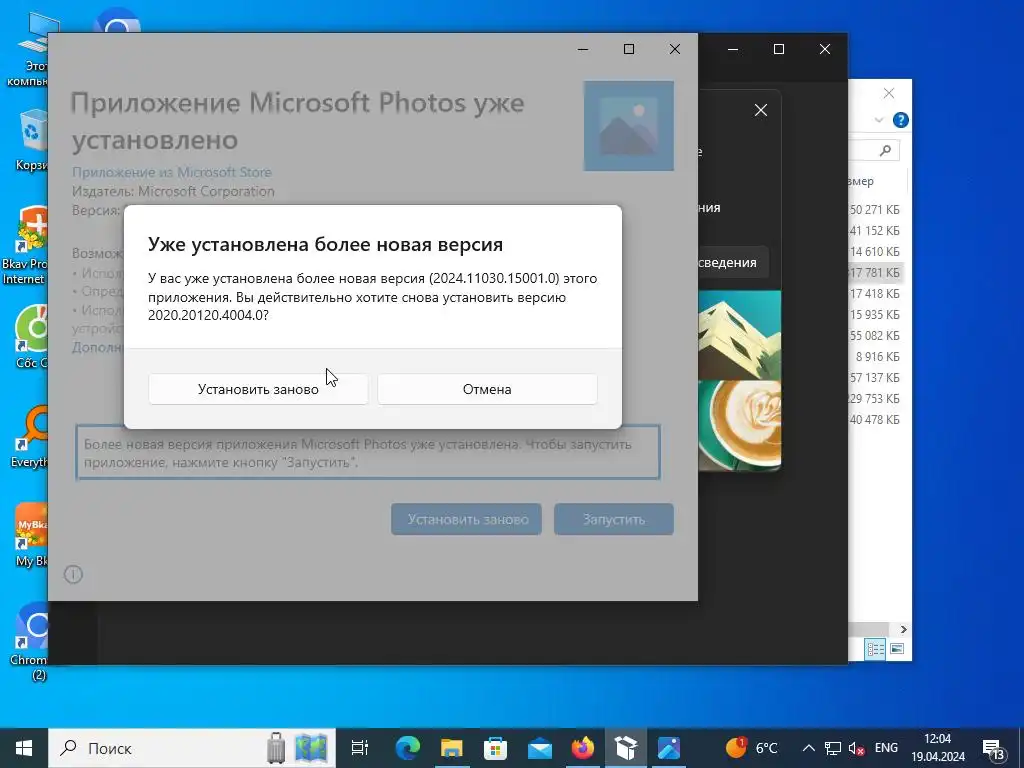The width and height of the screenshot is (1024, 768).
Task: Expand the ribbon chevron in File Explorer
Action: coord(879,120)
